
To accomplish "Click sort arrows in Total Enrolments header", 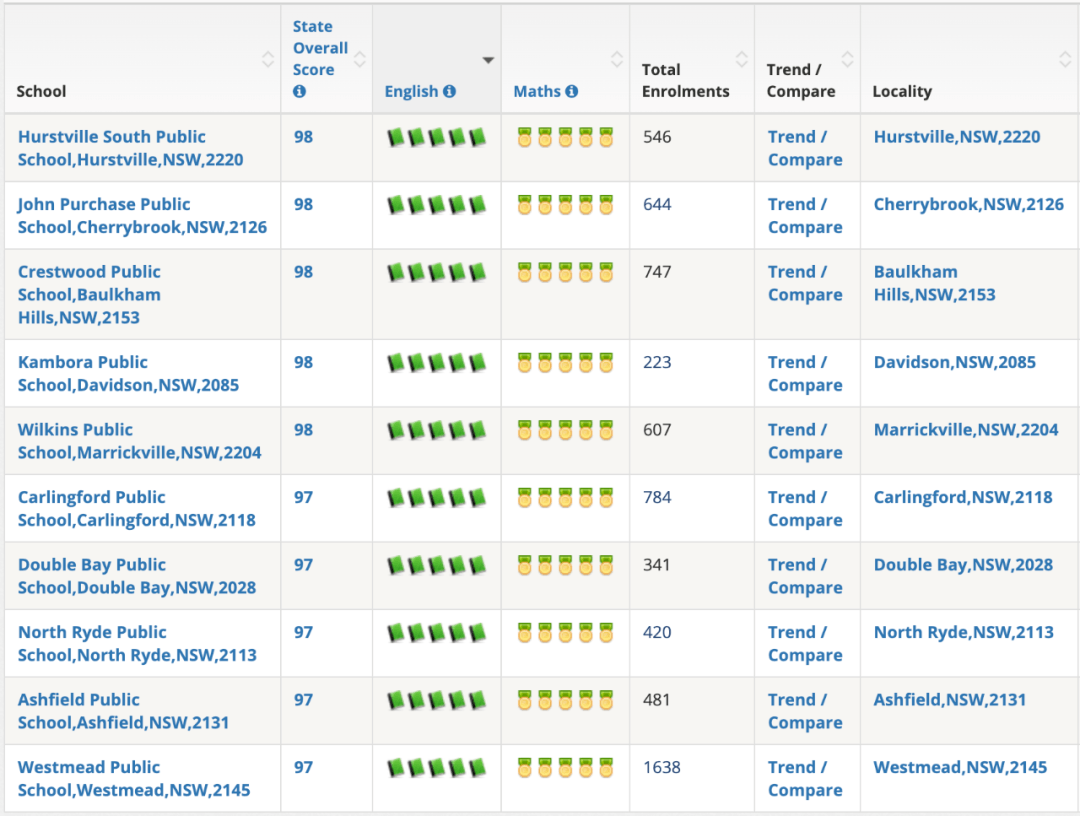I will 742,59.
